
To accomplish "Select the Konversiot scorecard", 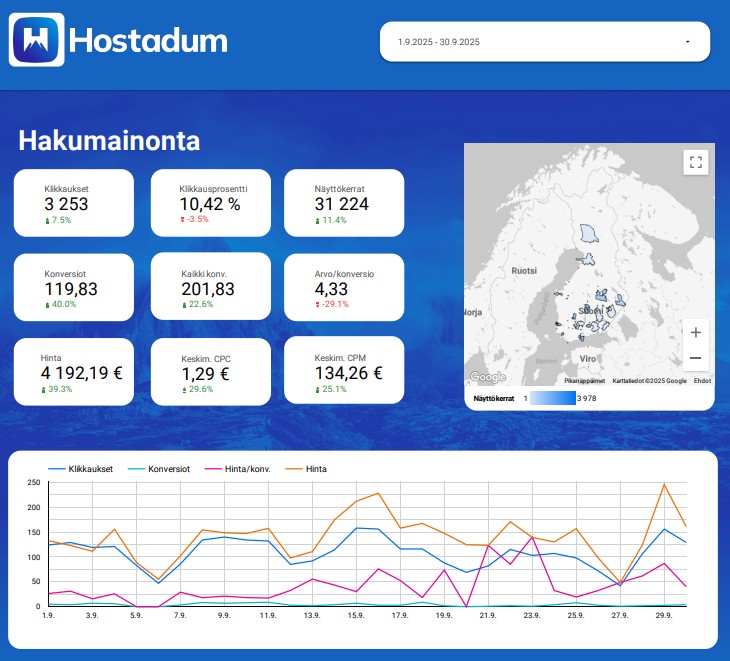I will (74, 287).
